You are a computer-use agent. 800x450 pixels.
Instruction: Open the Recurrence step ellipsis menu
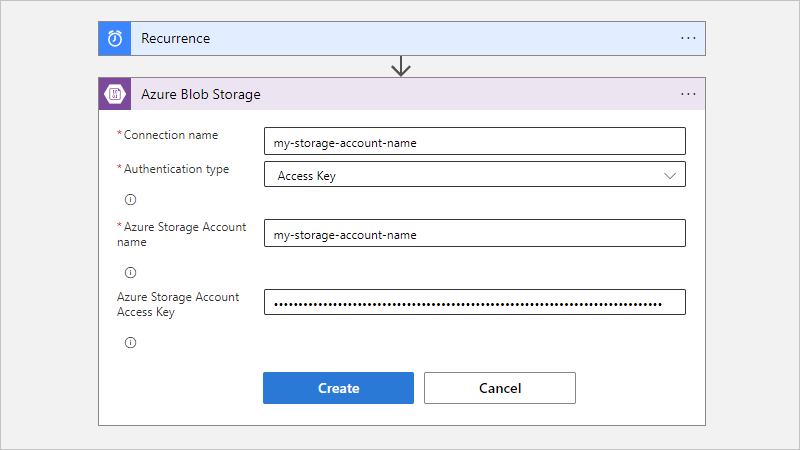tap(688, 38)
